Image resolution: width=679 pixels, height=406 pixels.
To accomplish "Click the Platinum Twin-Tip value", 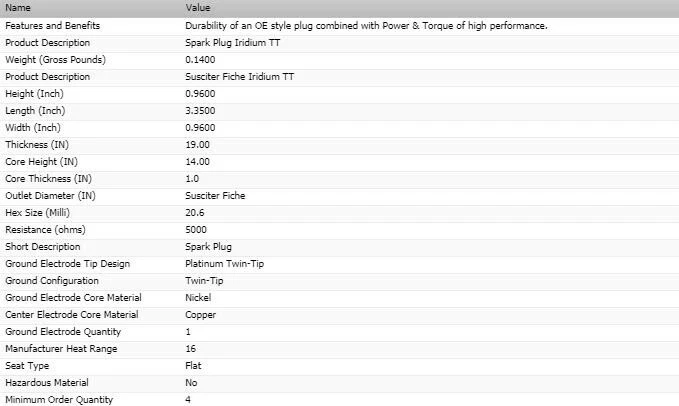I will [x=224, y=264].
